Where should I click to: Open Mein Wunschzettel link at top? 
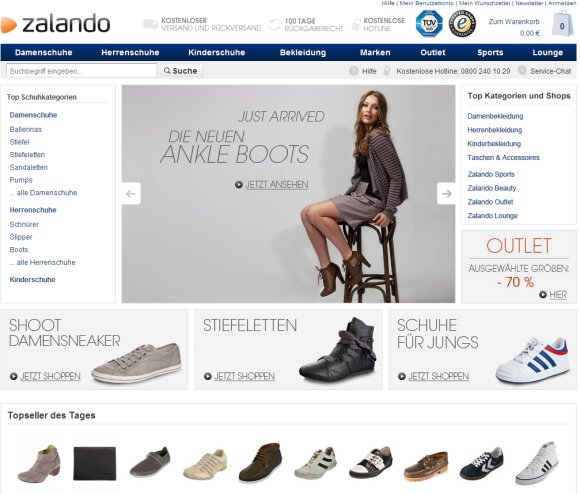tap(484, 3)
